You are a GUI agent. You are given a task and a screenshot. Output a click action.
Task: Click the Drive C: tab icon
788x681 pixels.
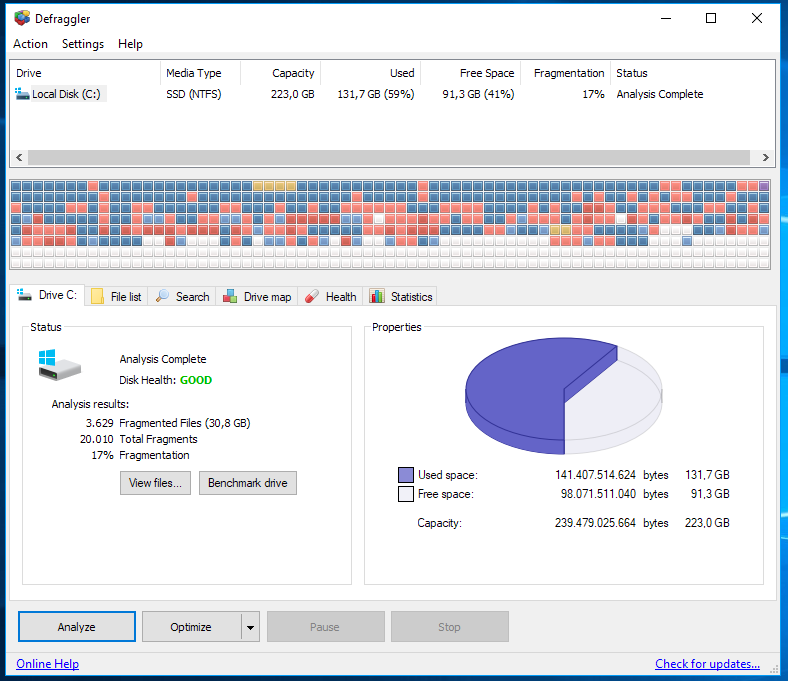coord(25,295)
